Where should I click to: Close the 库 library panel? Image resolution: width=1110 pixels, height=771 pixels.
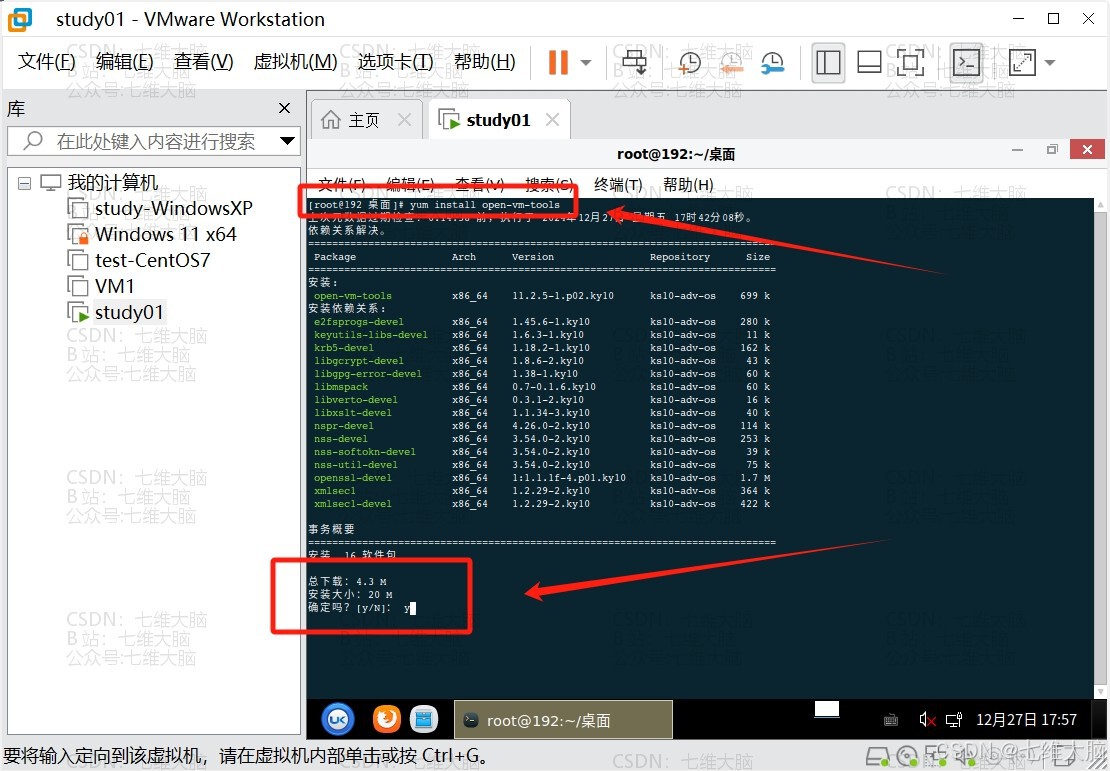coord(285,108)
